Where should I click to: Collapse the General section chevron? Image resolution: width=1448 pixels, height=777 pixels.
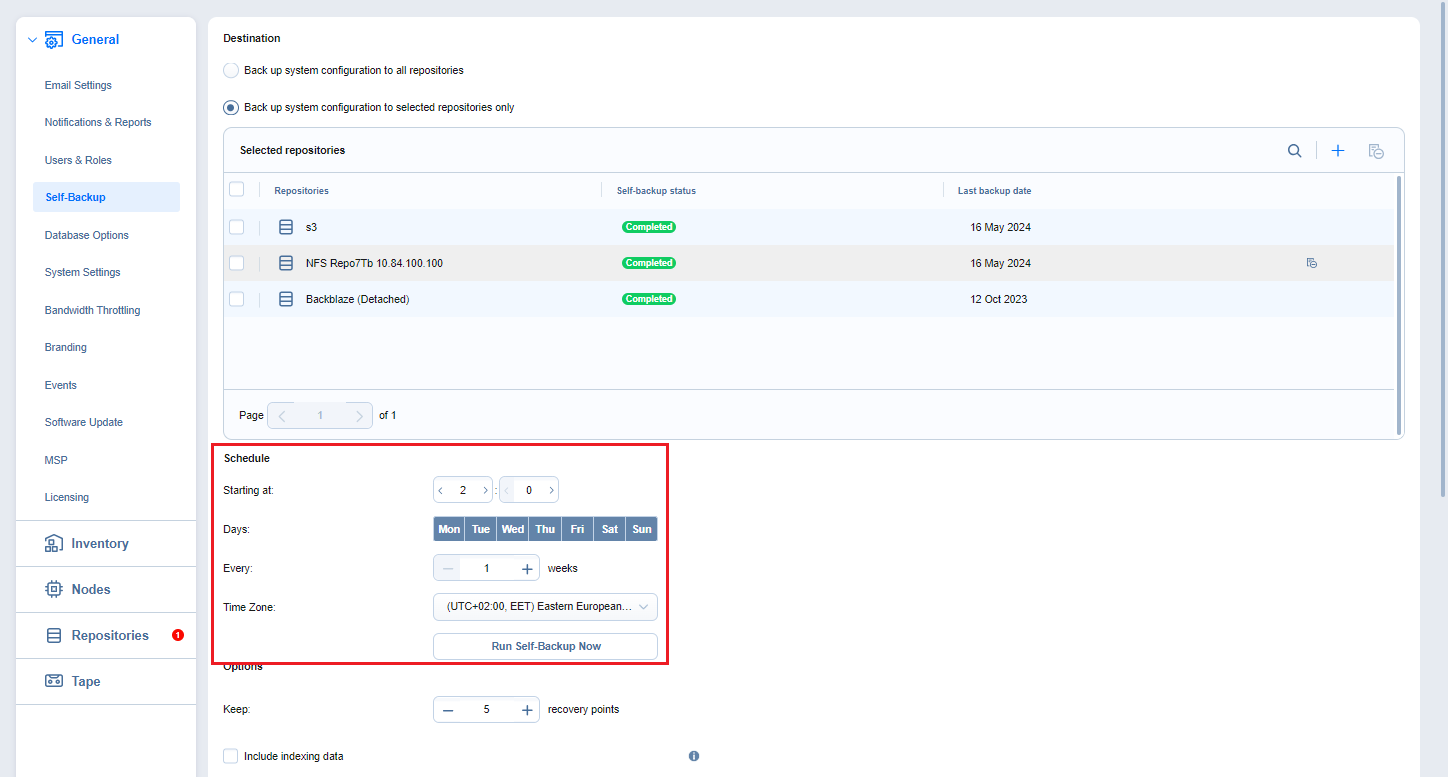[32, 40]
